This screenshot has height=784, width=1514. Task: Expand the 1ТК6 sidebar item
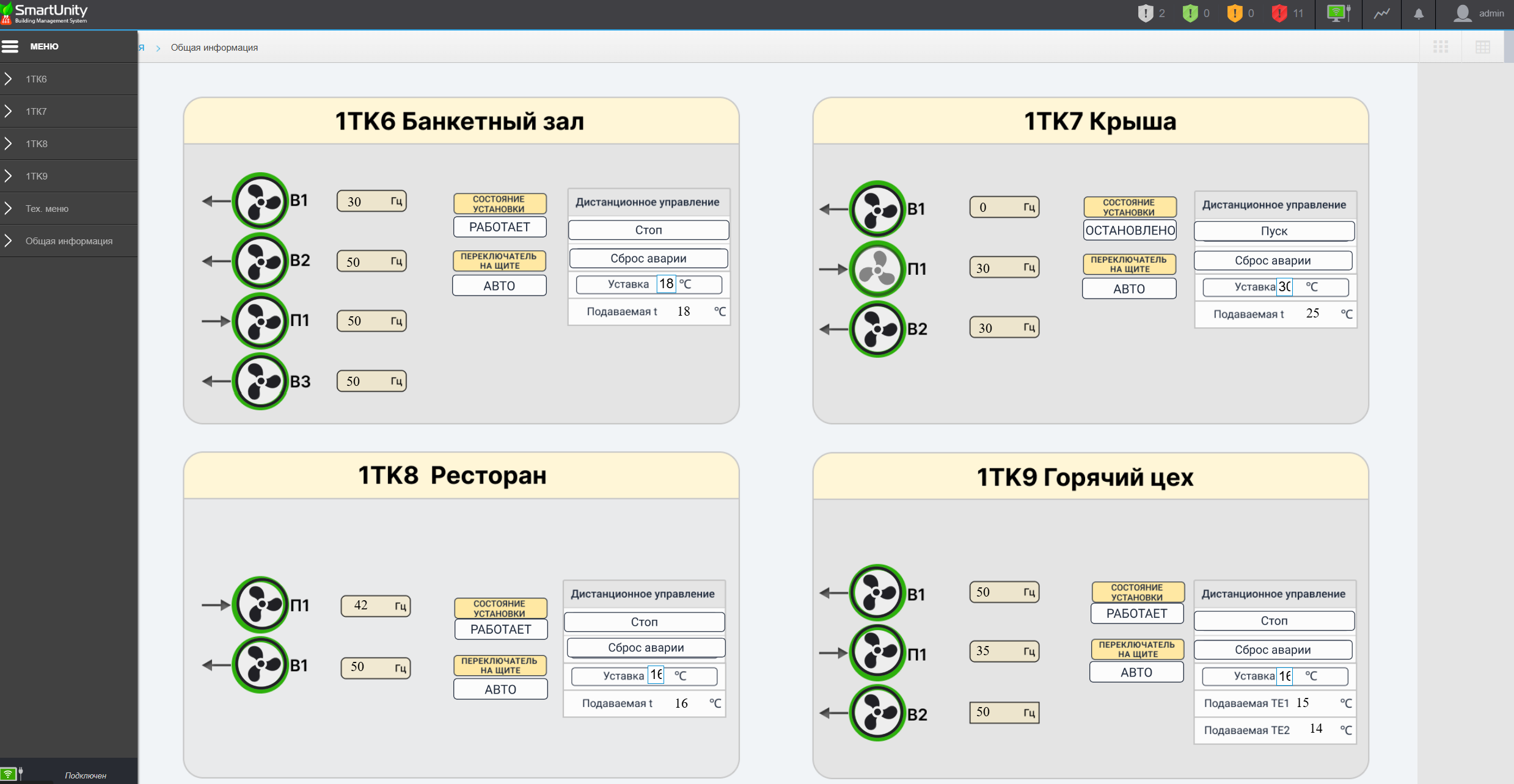pyautogui.click(x=36, y=79)
